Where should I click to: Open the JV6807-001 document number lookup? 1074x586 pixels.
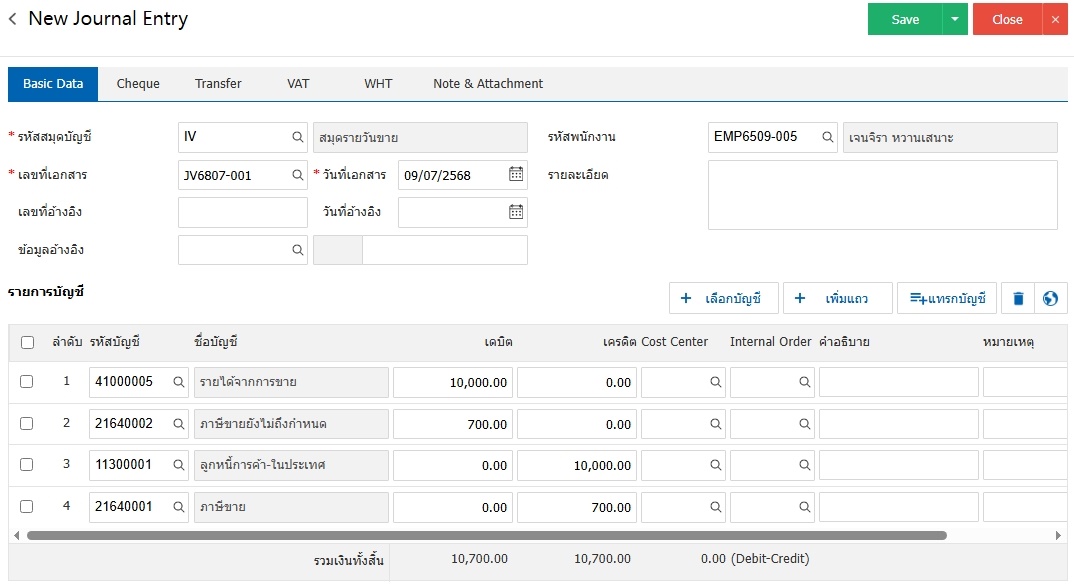pyautogui.click(x=297, y=175)
